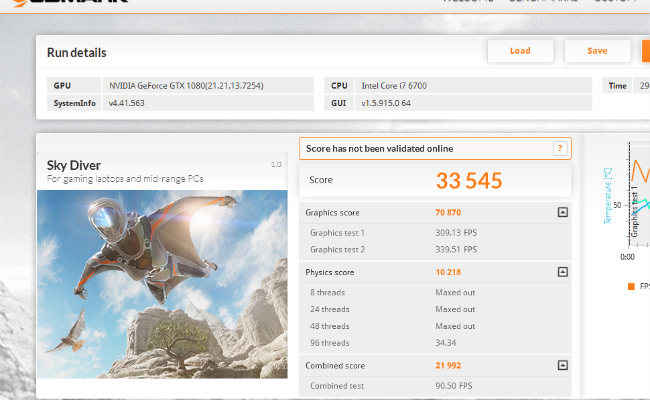Select Combined score value 21 992
The height and width of the screenshot is (400, 650).
(448, 365)
